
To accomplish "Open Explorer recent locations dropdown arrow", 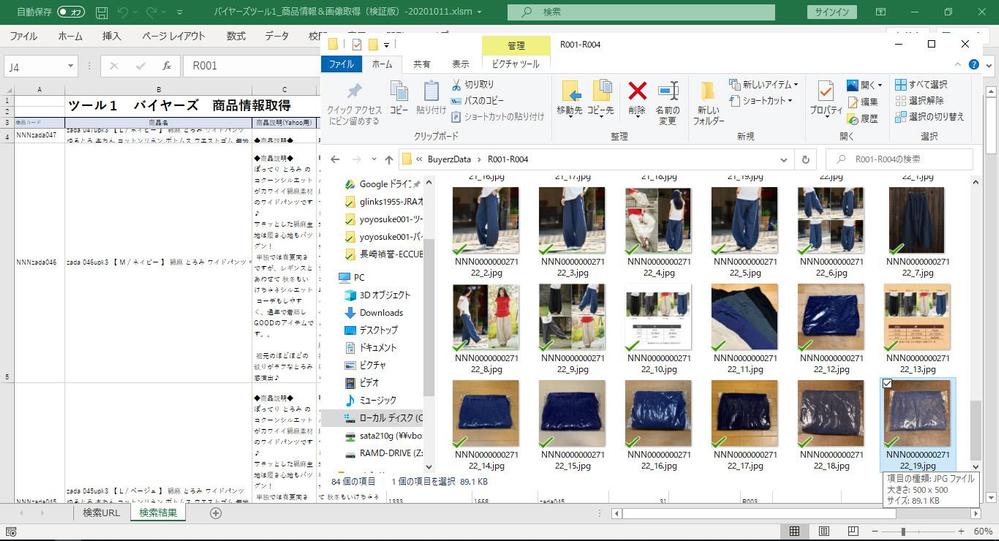I will click(373, 159).
